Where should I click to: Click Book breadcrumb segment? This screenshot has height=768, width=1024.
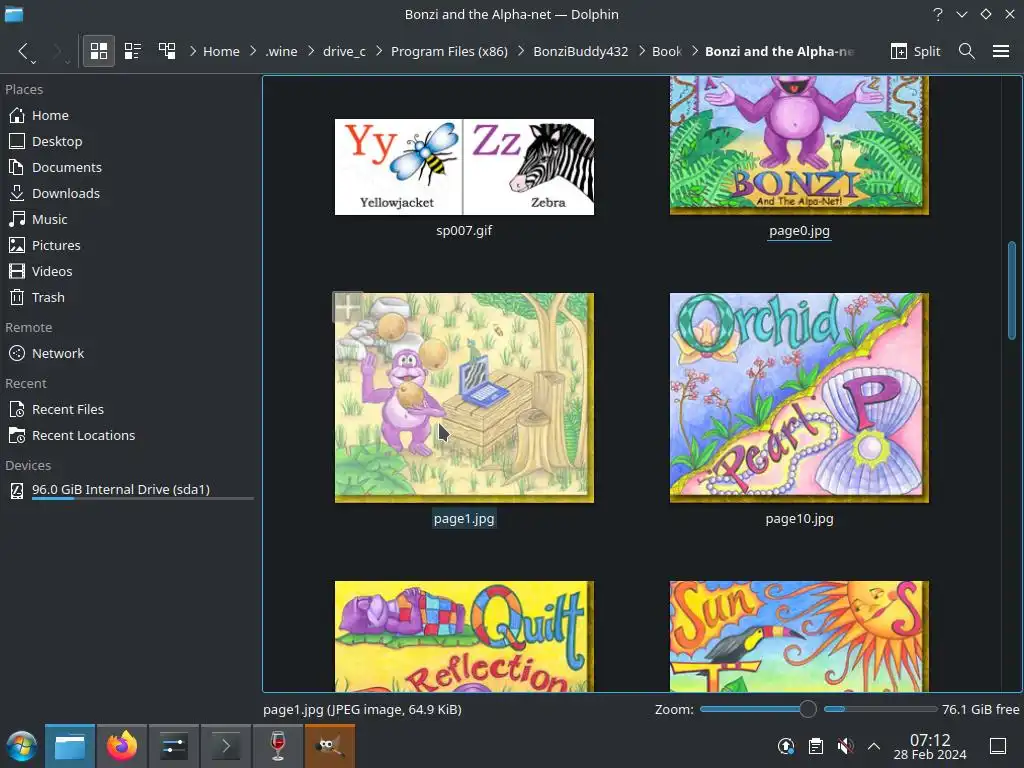coord(667,51)
